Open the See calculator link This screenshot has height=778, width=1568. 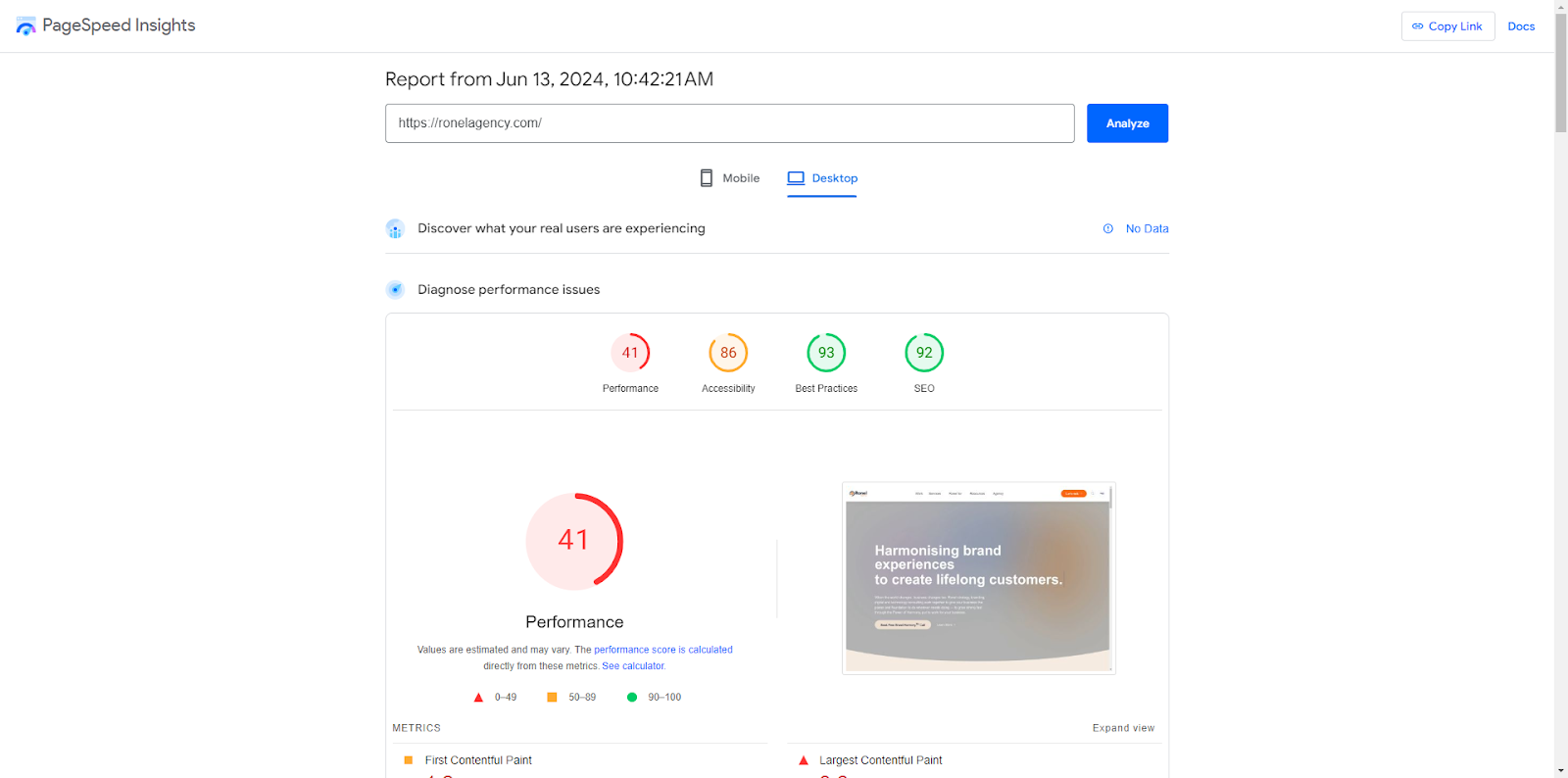click(633, 666)
